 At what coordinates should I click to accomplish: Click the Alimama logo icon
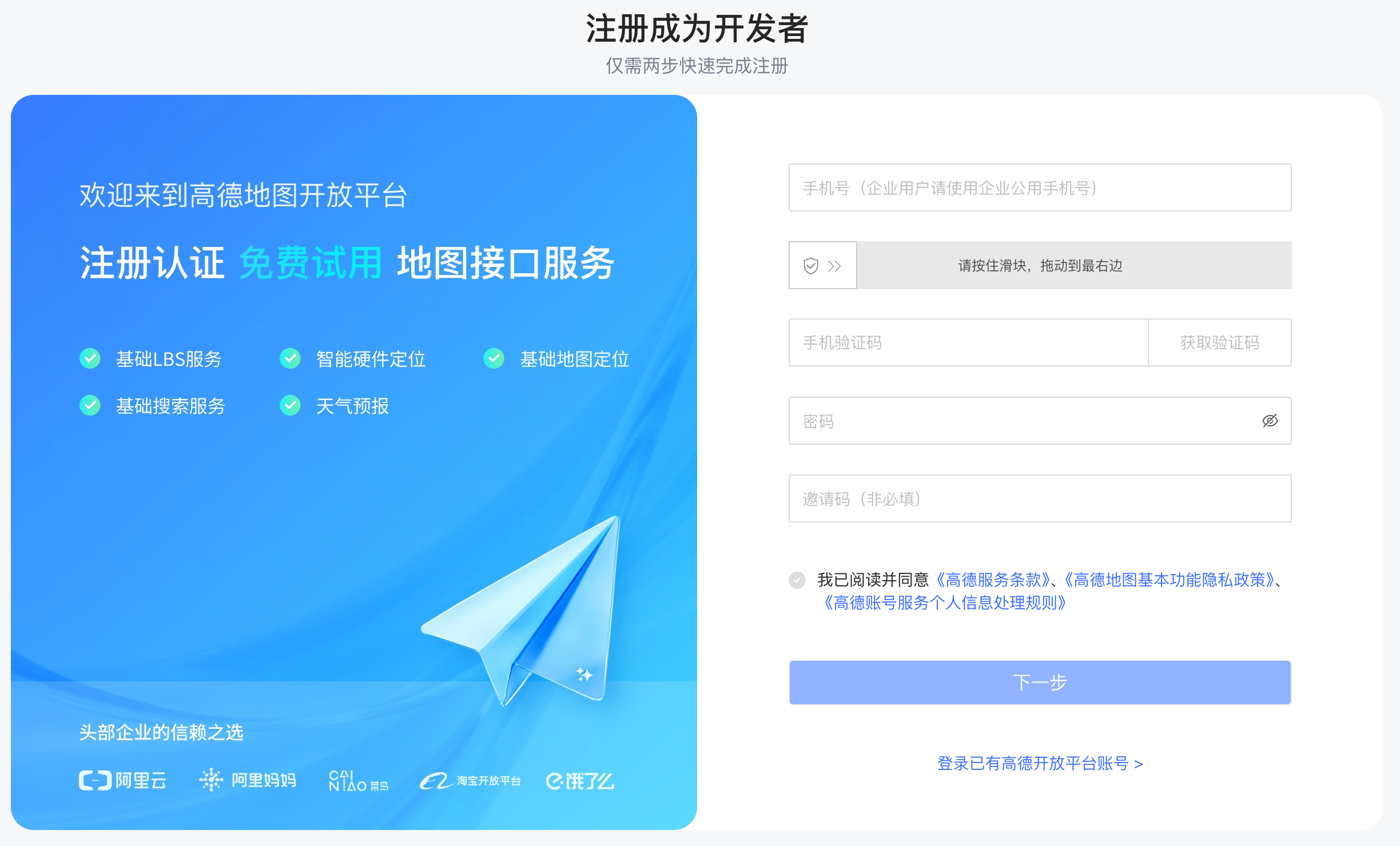coord(211,780)
